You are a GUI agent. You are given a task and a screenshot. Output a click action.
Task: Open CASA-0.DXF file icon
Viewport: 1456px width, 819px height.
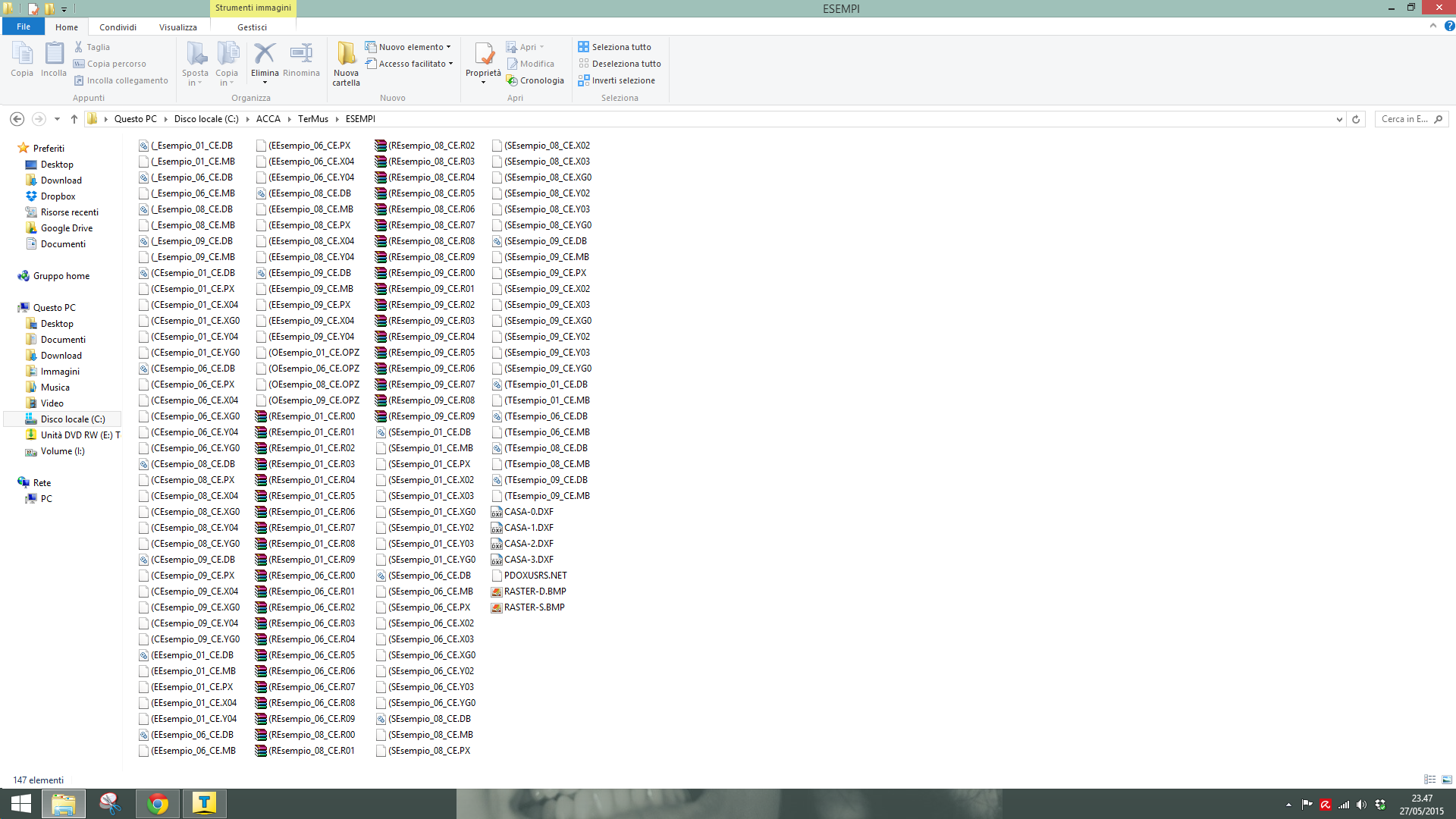(497, 512)
